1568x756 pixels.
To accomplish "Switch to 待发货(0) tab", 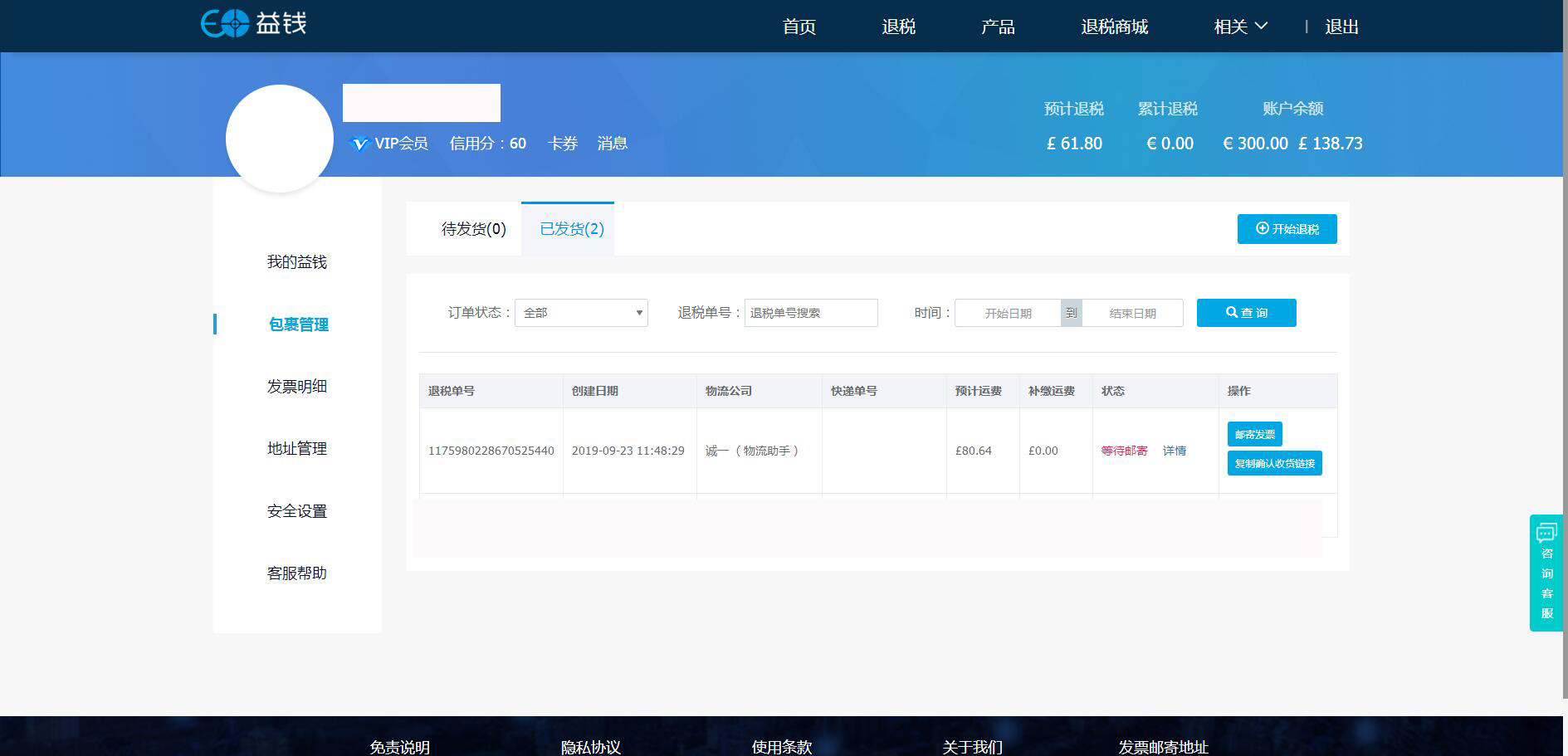I will 473,229.
